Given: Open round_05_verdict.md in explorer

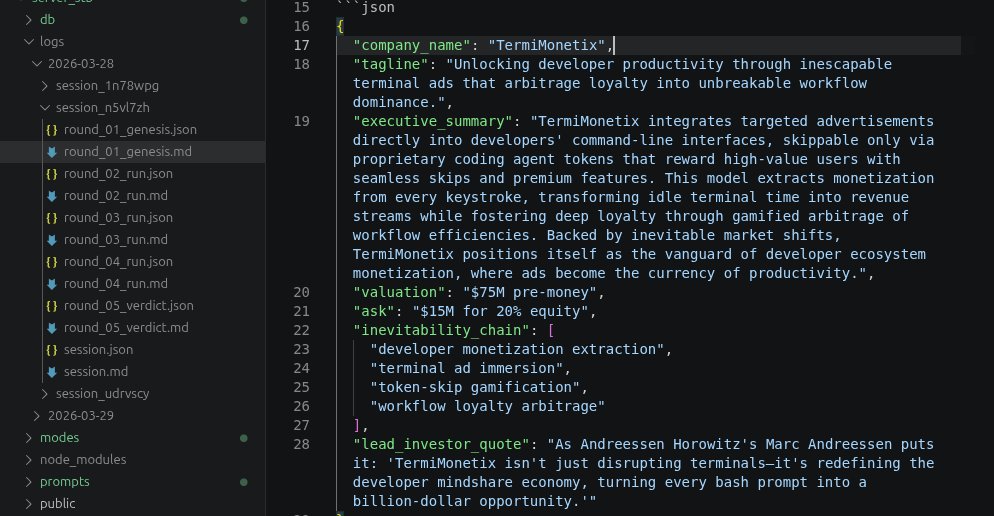Looking at the screenshot, I should coord(125,328).
